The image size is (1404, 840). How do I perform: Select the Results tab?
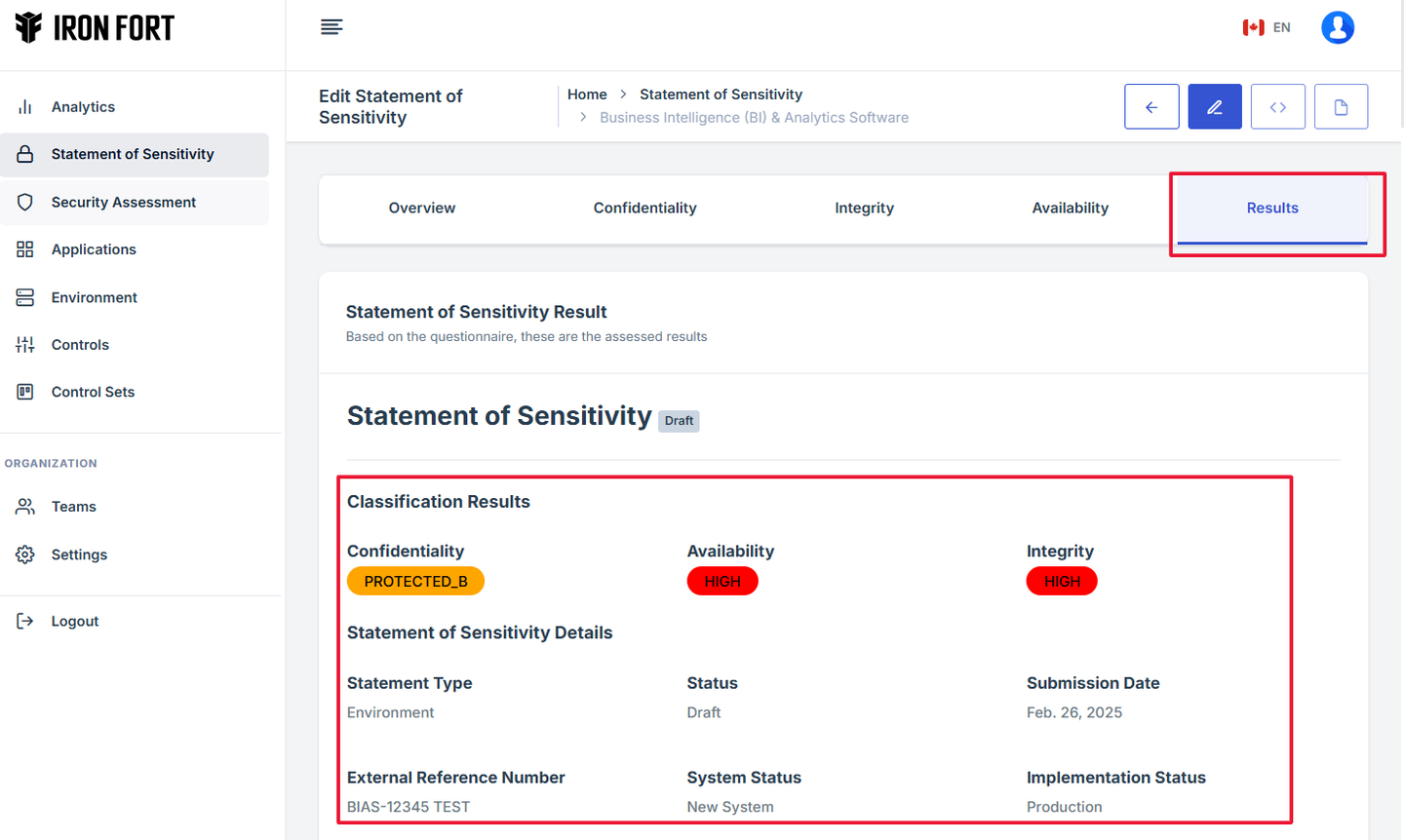point(1271,209)
